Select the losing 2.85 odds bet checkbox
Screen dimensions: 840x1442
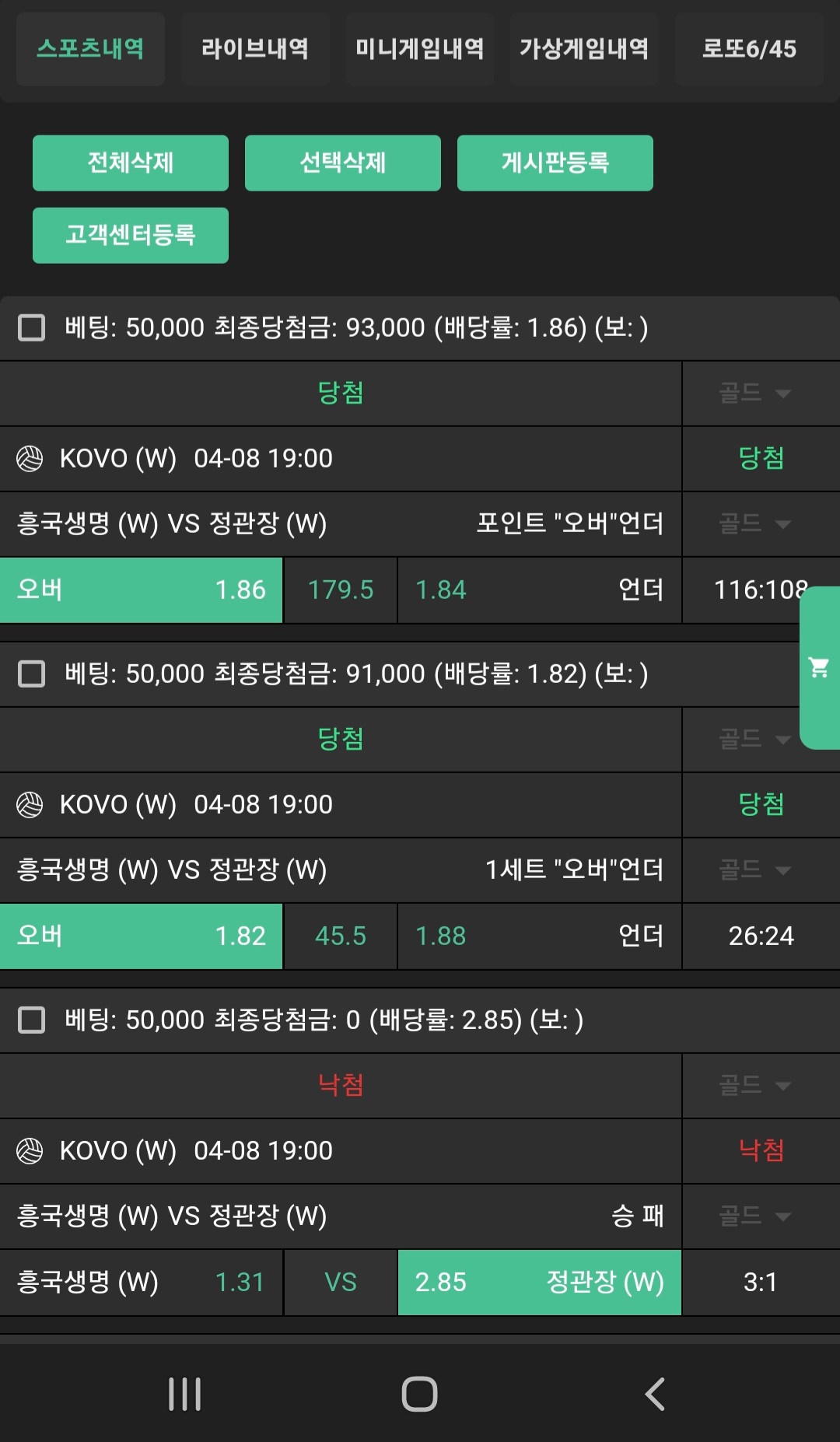click(x=32, y=1020)
